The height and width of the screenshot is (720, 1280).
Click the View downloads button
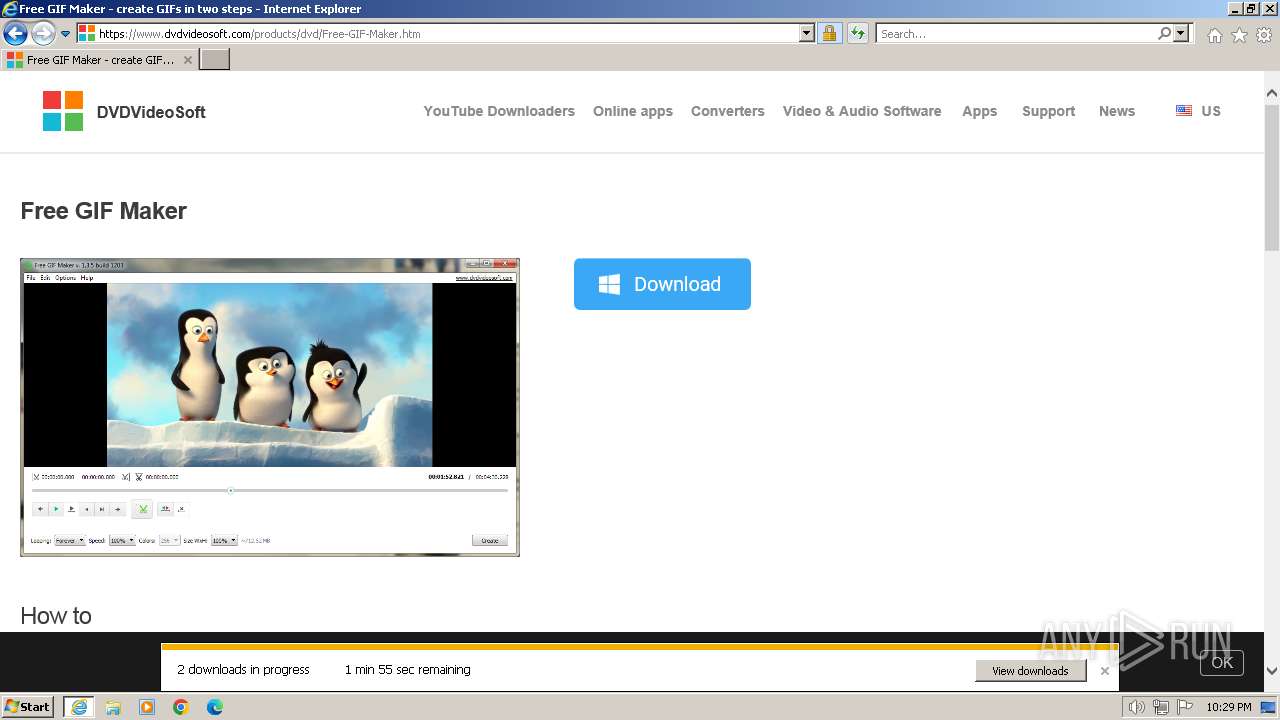1030,671
